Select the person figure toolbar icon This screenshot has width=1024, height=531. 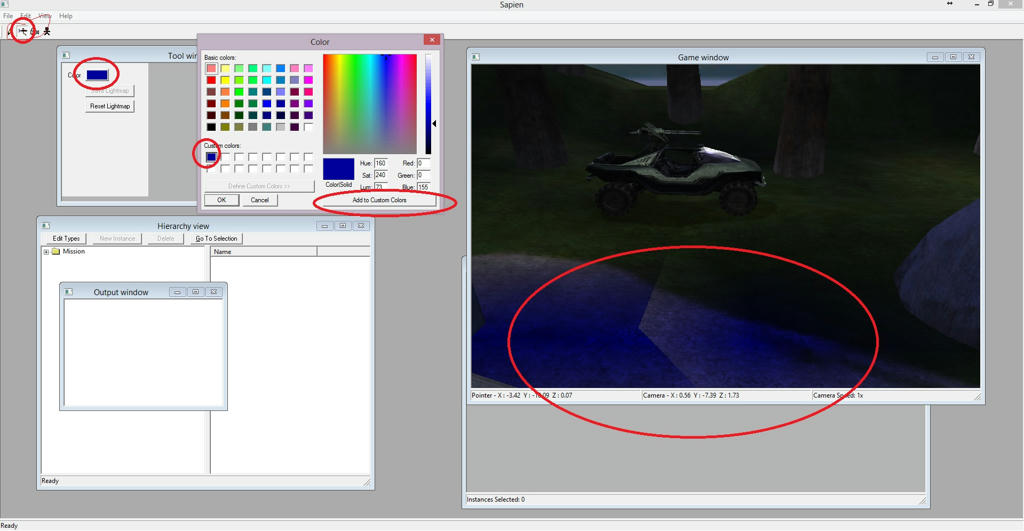(47, 31)
